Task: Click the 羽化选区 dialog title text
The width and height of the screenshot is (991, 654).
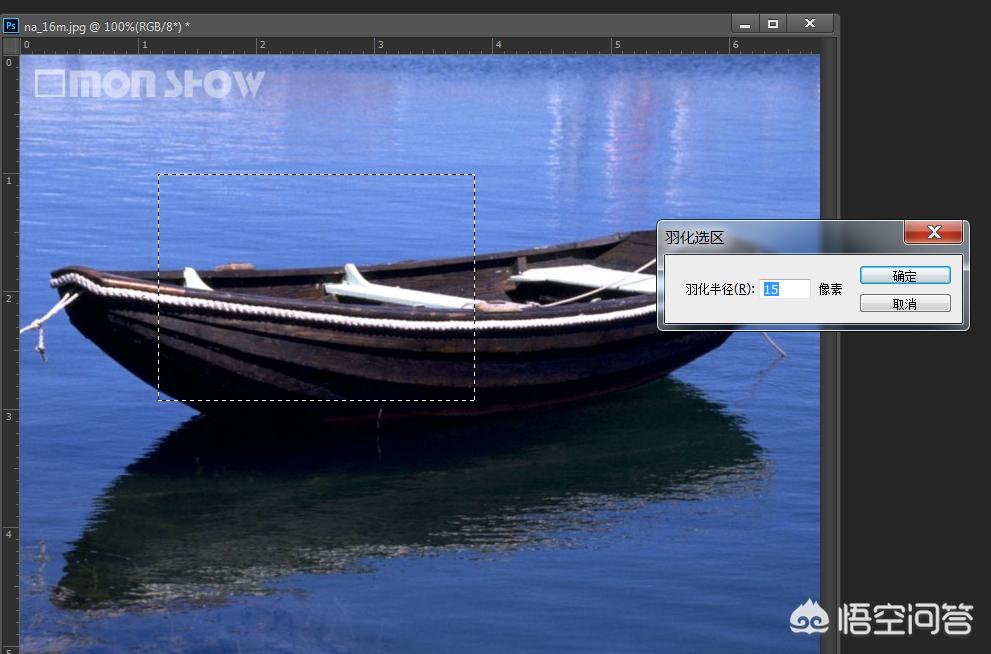Action: [x=694, y=238]
